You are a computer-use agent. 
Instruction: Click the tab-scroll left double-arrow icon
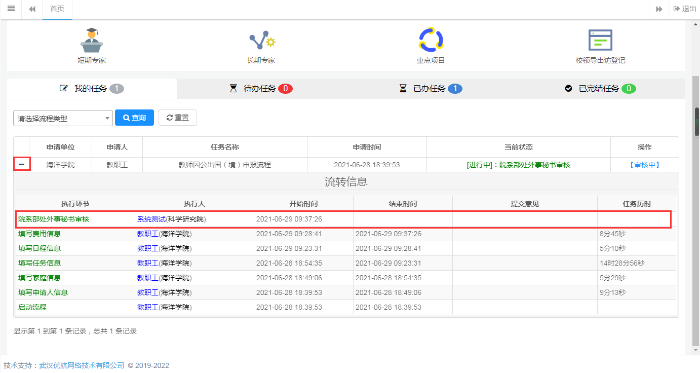click(32, 9)
